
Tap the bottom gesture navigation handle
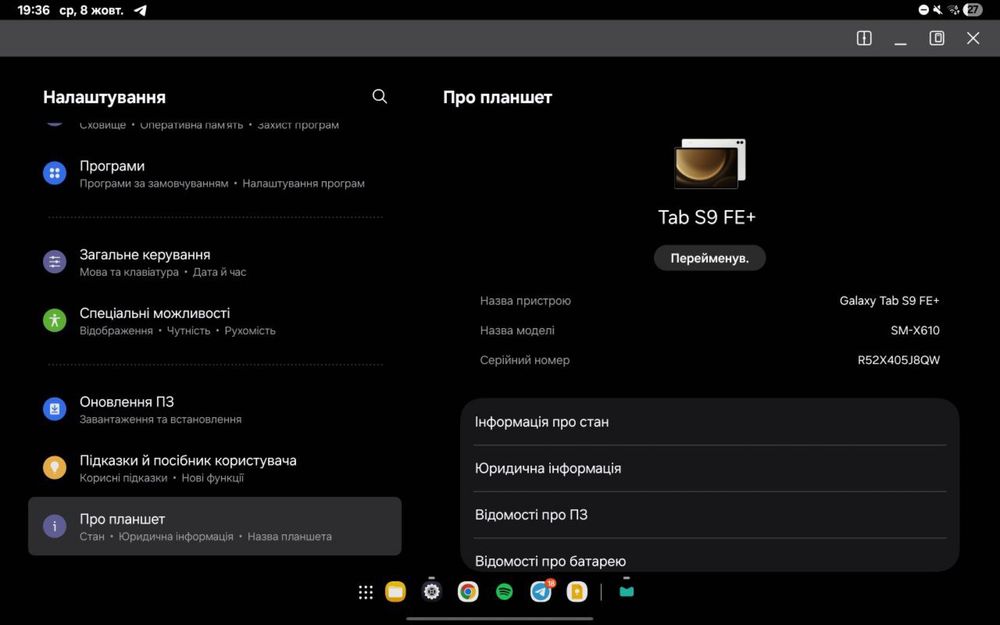pyautogui.click(x=500, y=618)
